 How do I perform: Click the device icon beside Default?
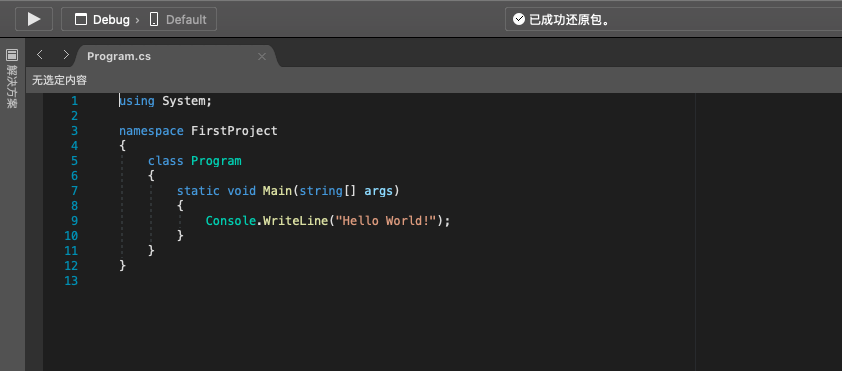tap(154, 20)
